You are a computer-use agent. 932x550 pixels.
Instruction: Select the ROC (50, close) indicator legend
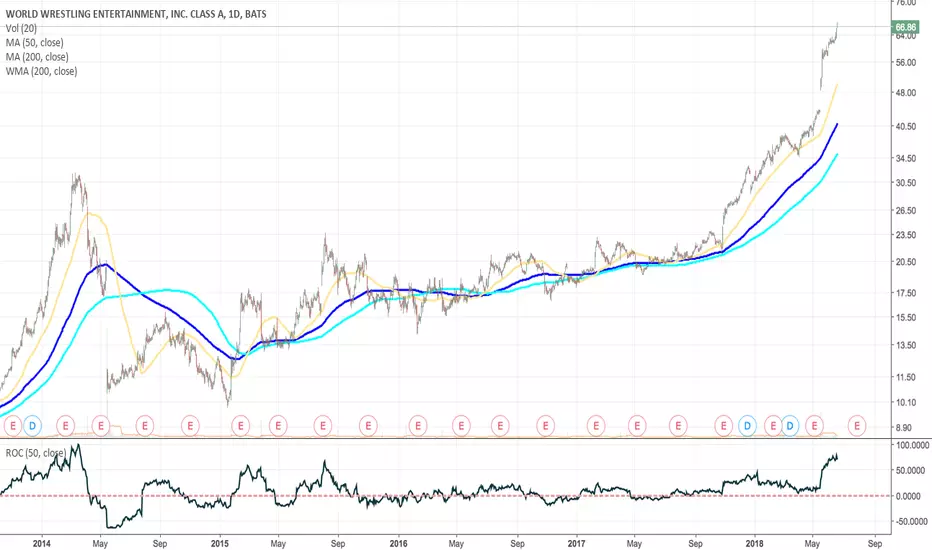pos(35,453)
